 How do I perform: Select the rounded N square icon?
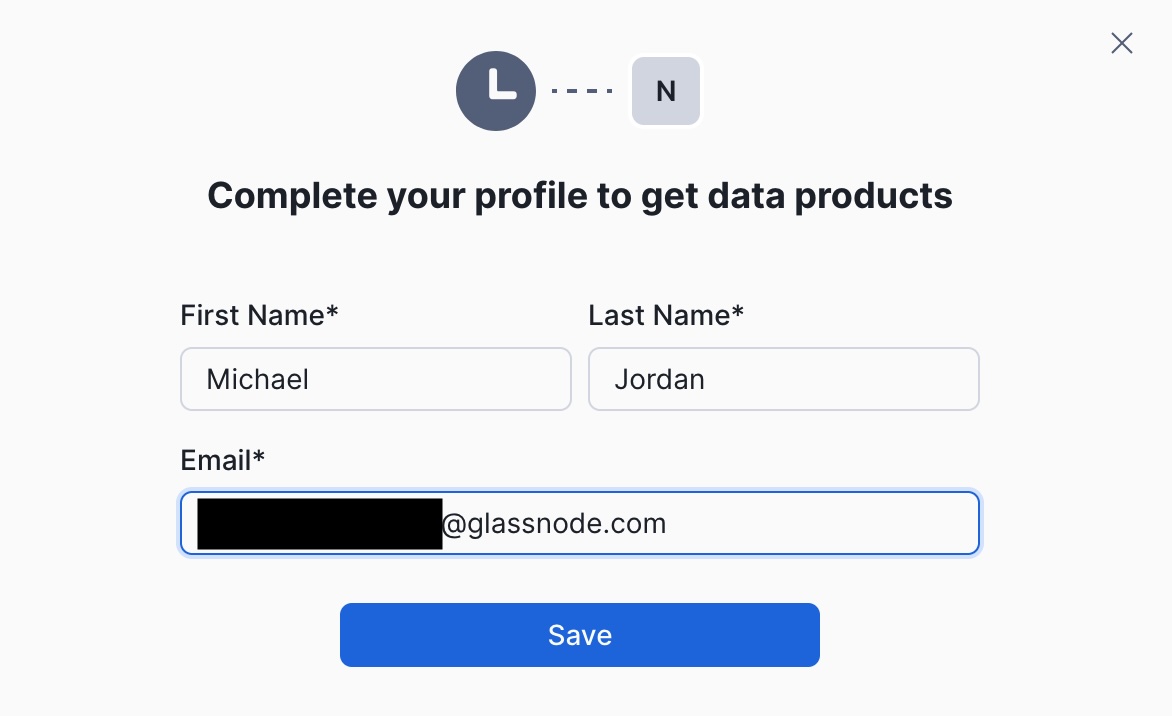click(x=665, y=91)
